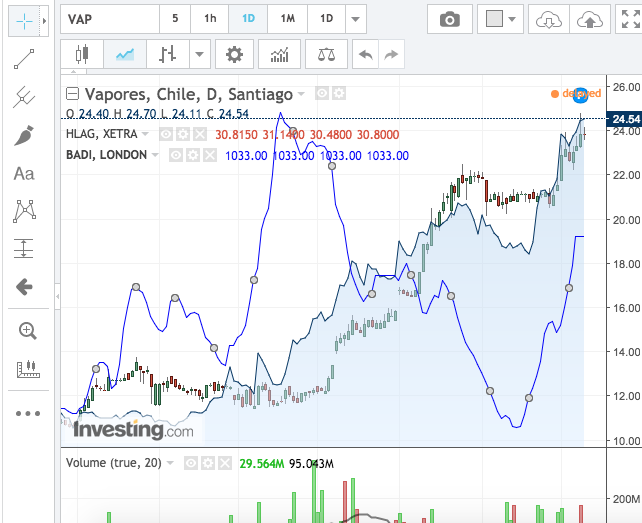Open the interval dropdown arrow
642x523 pixels.
pos(356,19)
